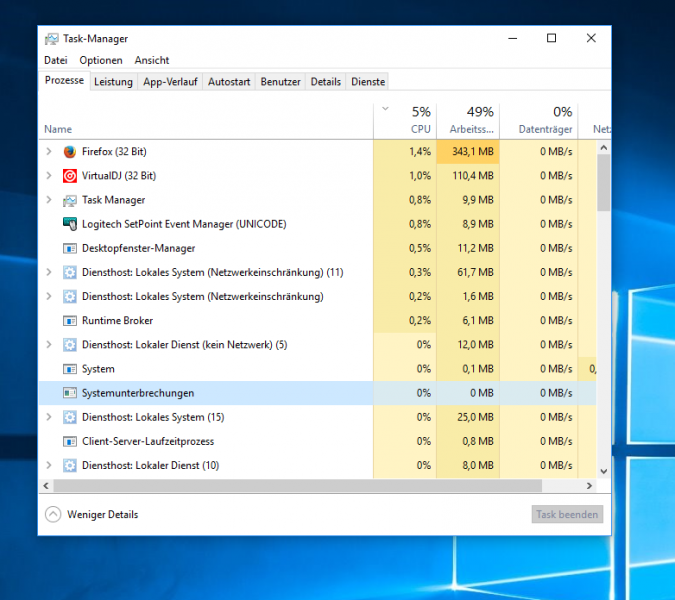Image resolution: width=675 pixels, height=600 pixels.
Task: Click the horizontal scrollbar thumb
Action: (297, 486)
